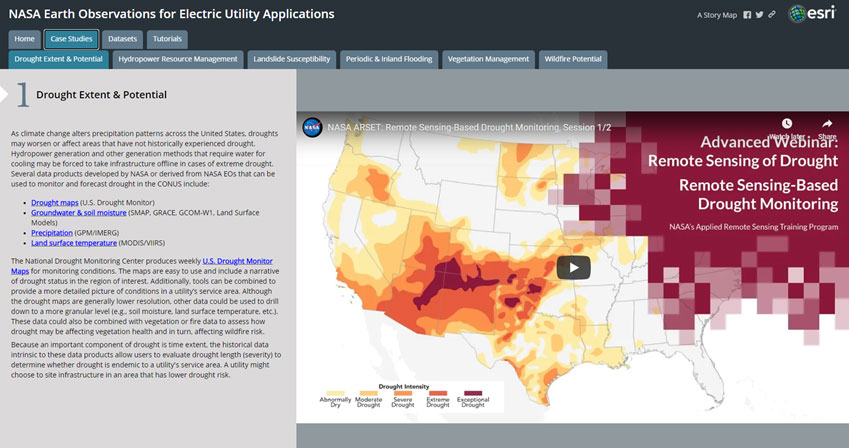Copy story map link icon
The height and width of the screenshot is (448, 849).
772,15
